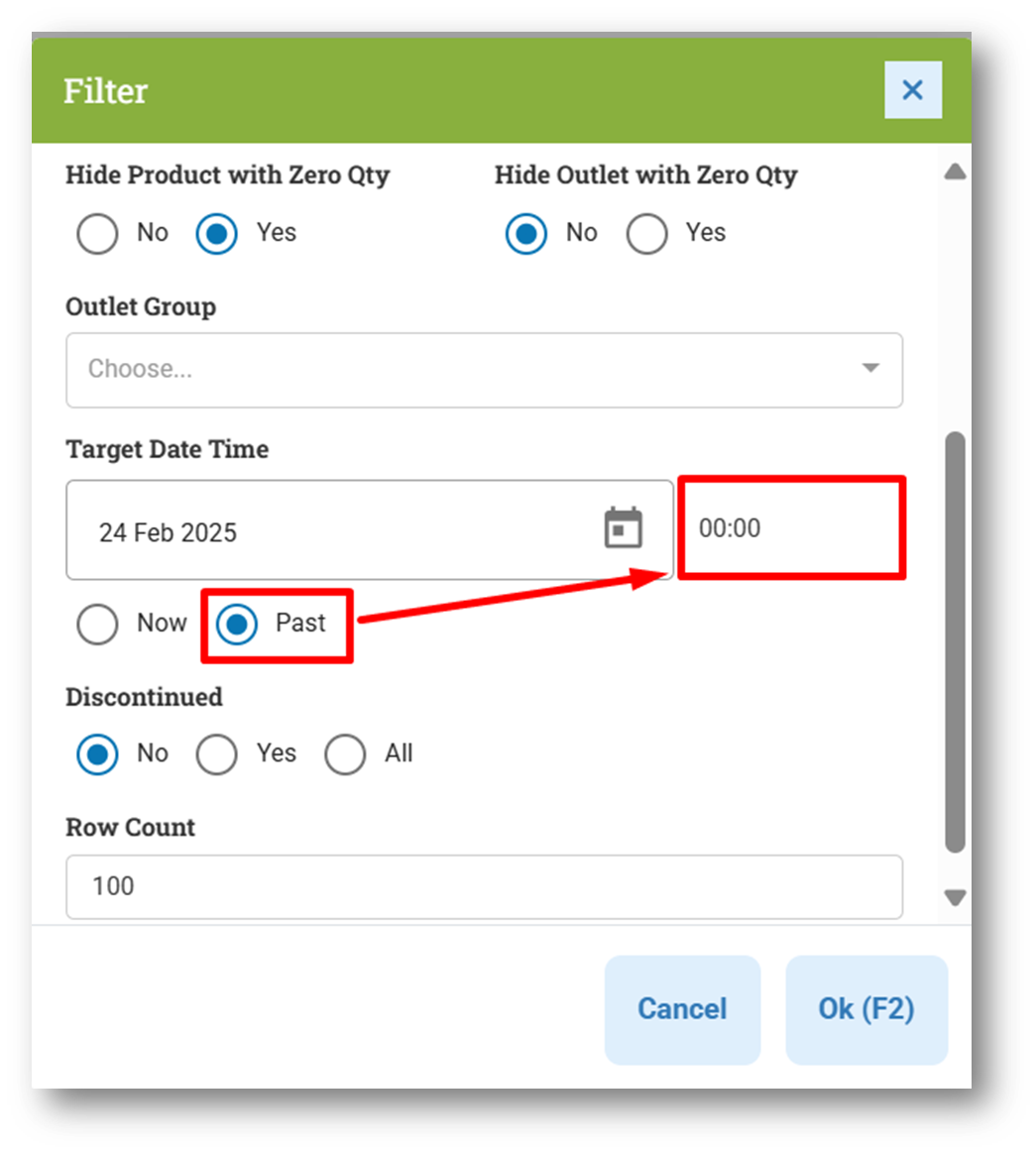1036x1153 pixels.
Task: Click the 24 Feb 2025 date field
Action: click(x=369, y=530)
